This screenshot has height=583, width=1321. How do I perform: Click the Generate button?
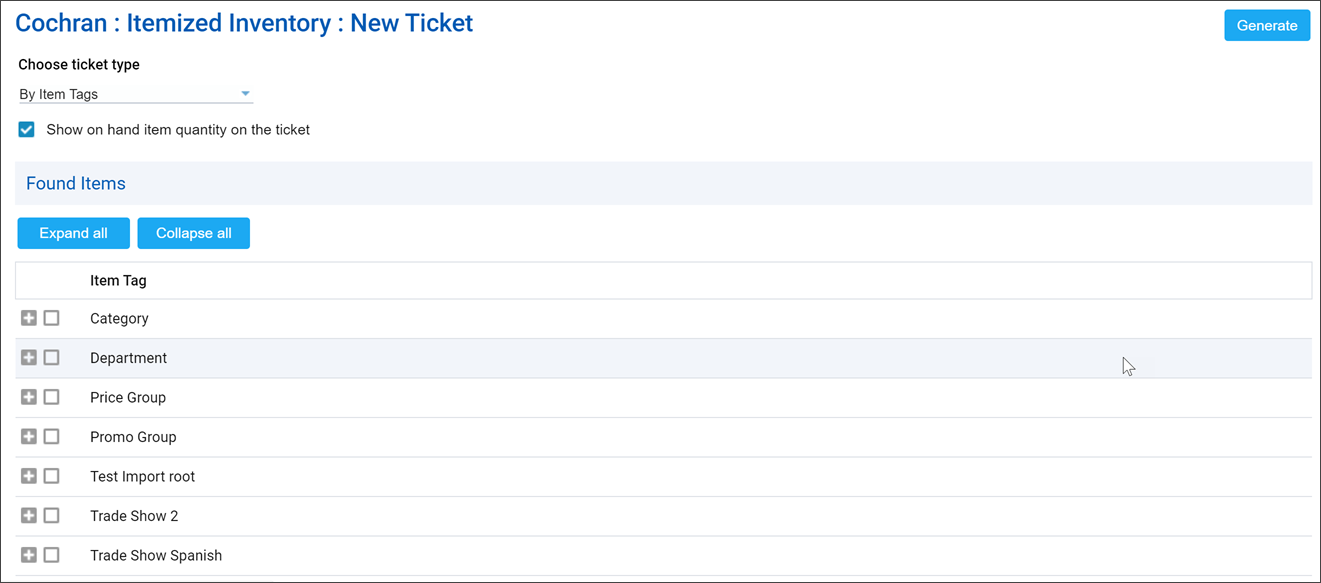[1266, 26]
